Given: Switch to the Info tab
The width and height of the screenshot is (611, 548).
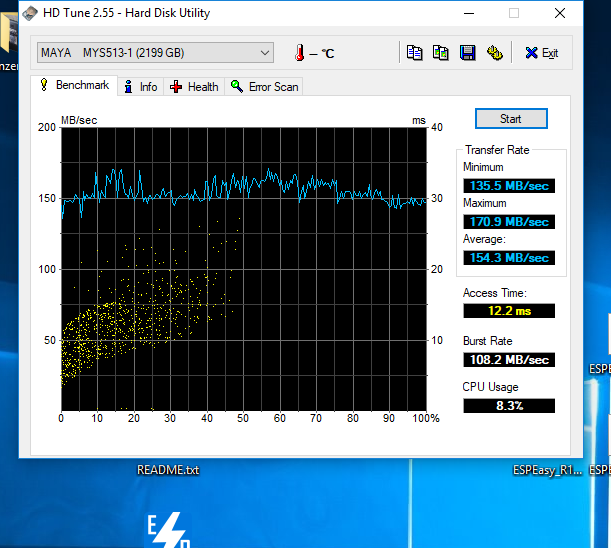Looking at the screenshot, I should pos(140,87).
